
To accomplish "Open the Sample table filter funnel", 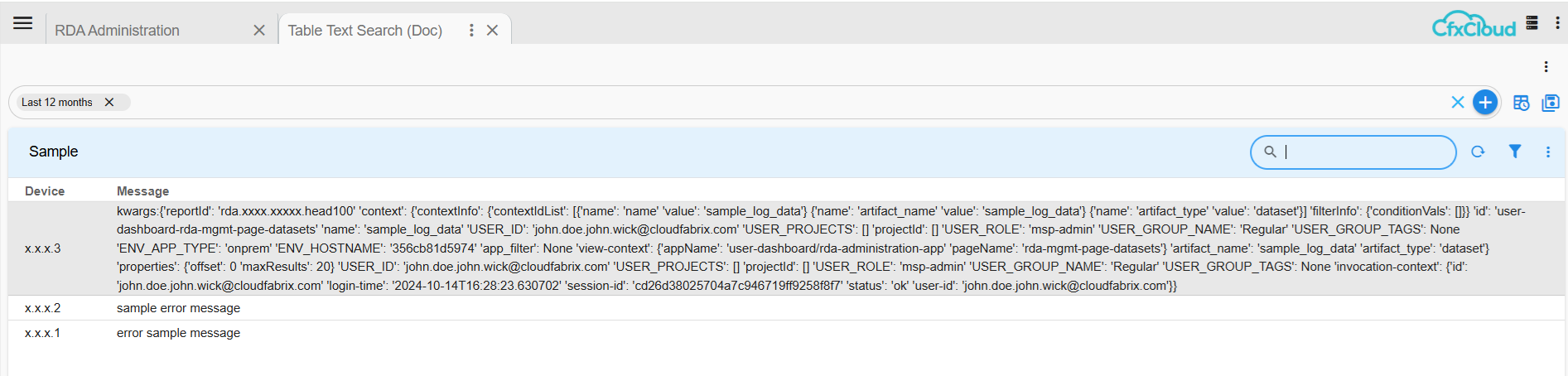I will point(1515,152).
